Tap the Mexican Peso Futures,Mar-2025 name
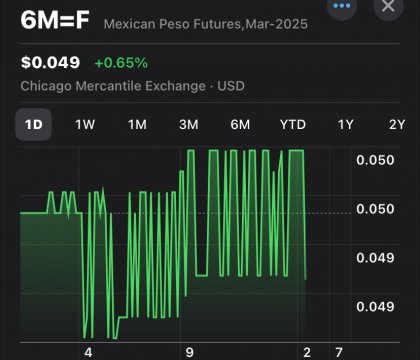Image resolution: width=420 pixels, height=360 pixels. click(x=206, y=24)
